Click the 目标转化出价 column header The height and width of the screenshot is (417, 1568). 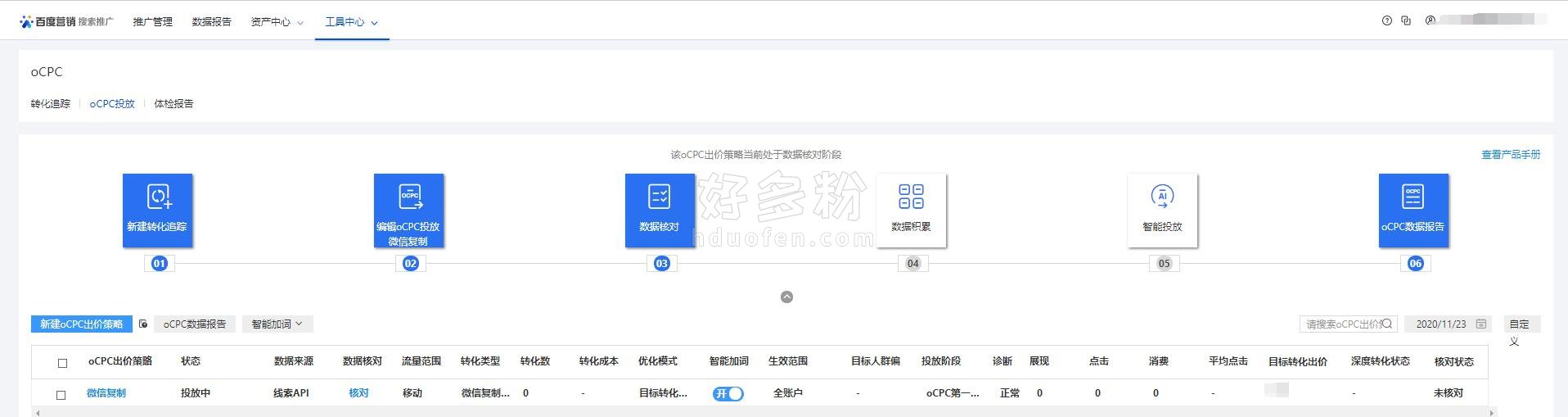1298,361
